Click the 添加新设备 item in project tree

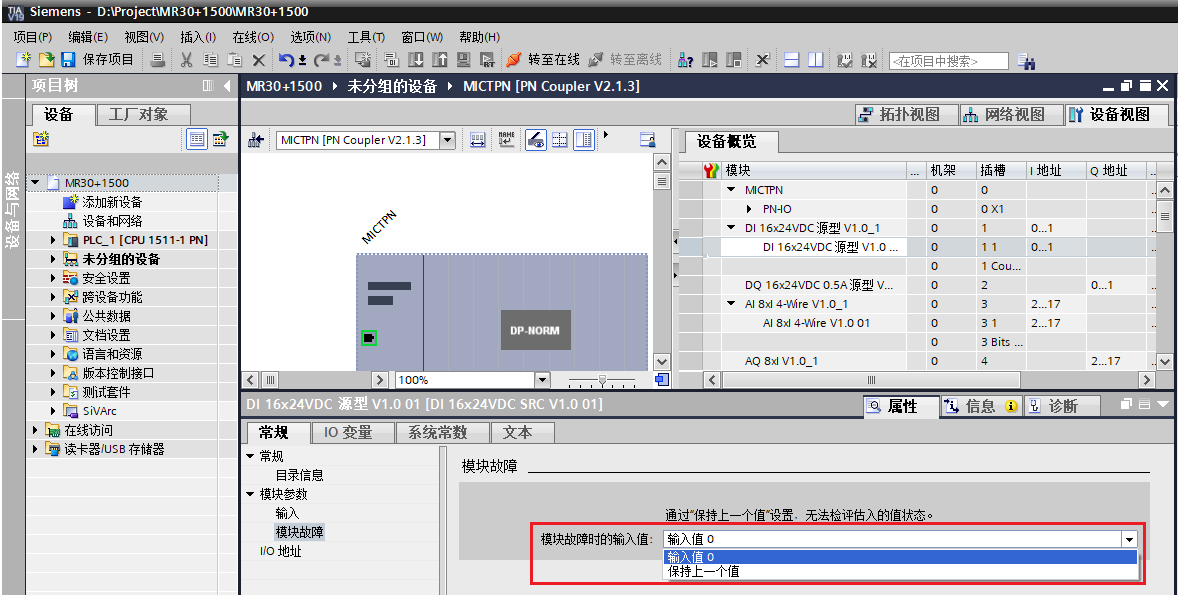point(112,202)
